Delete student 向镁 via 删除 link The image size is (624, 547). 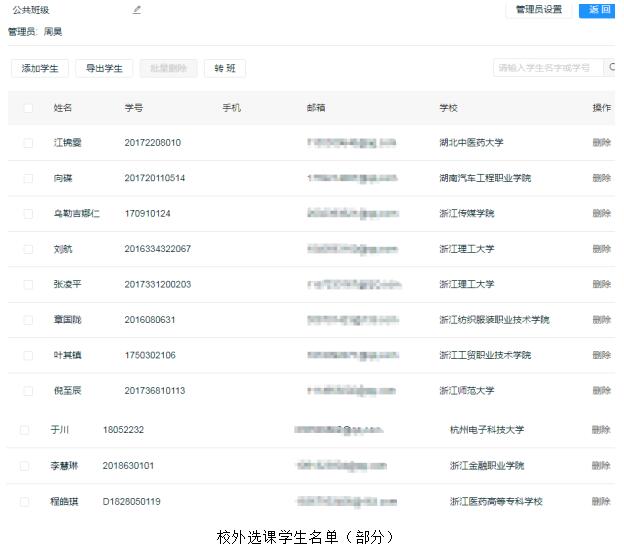coord(601,178)
